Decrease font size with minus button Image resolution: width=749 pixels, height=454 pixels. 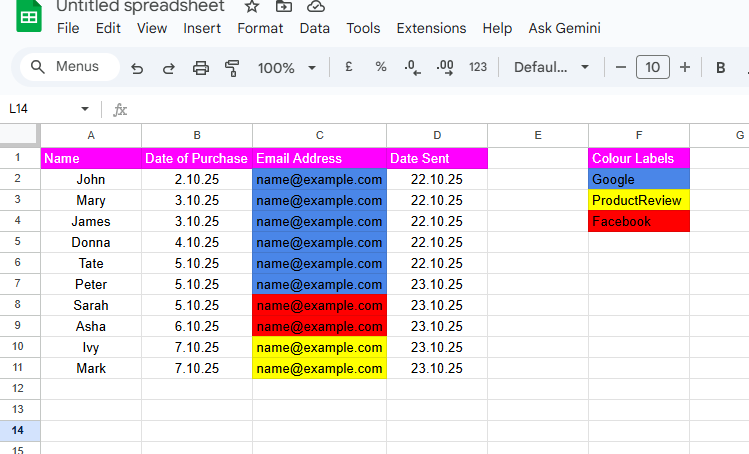pyautogui.click(x=621, y=67)
